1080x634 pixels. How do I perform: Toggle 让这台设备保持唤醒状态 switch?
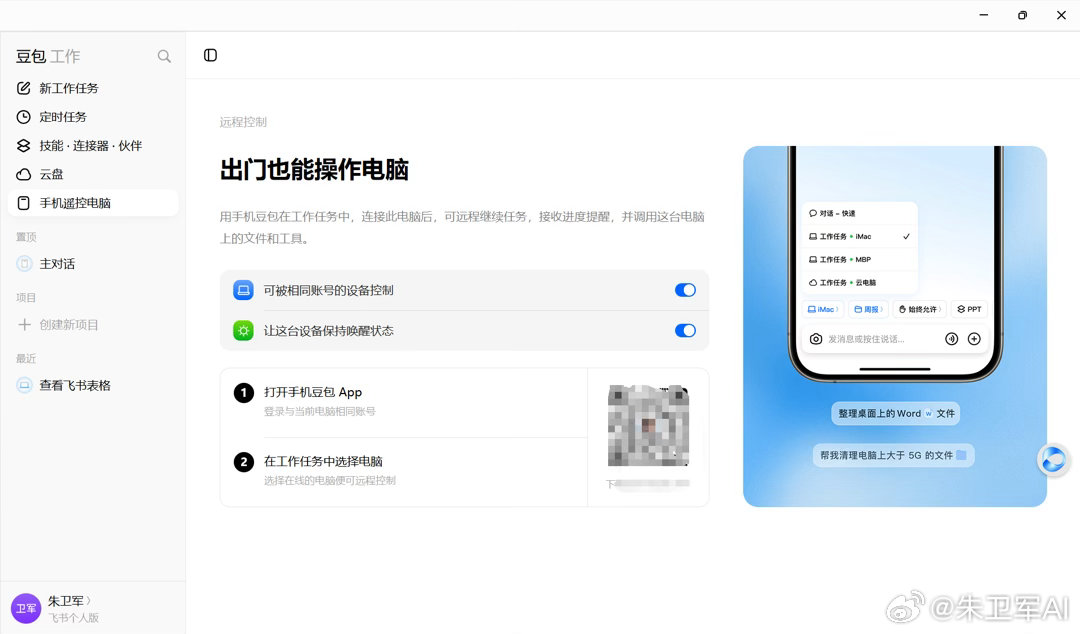685,331
